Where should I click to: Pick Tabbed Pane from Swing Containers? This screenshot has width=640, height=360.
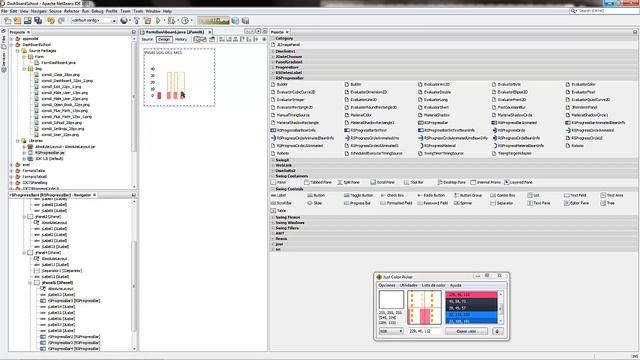tap(318, 182)
